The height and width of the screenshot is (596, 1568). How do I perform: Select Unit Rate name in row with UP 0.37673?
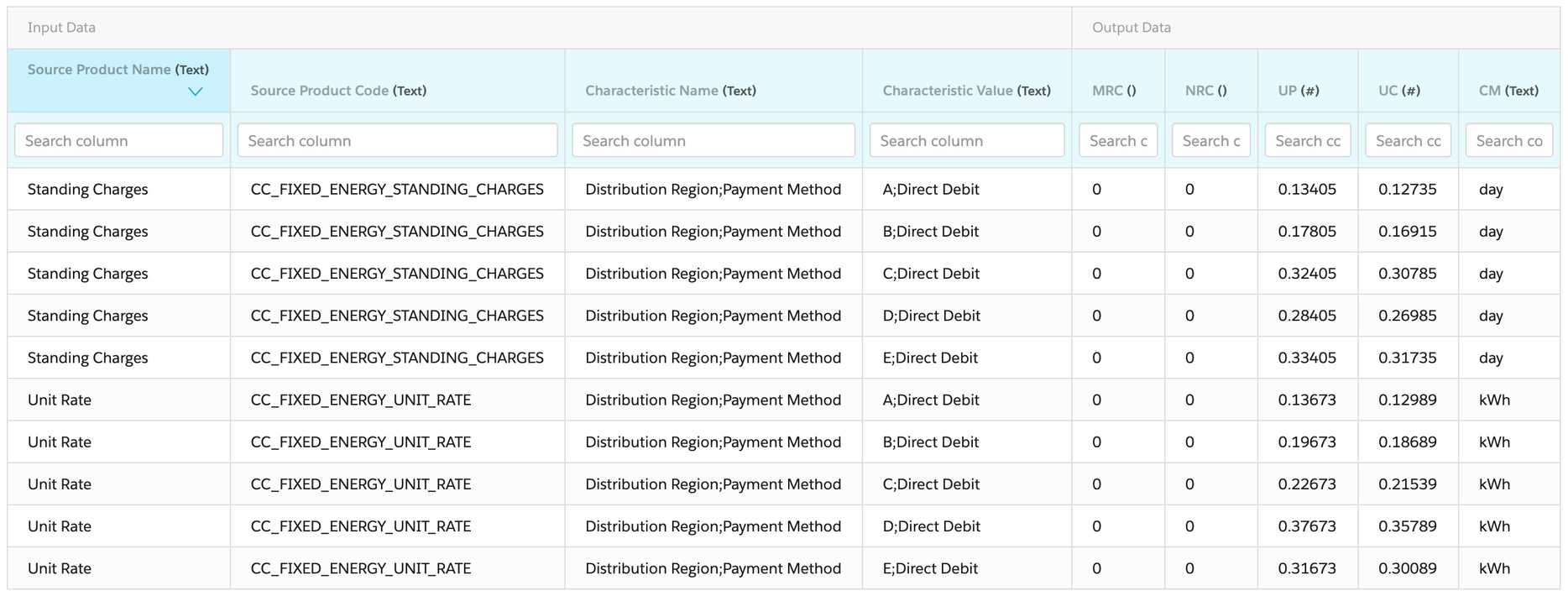coord(60,526)
